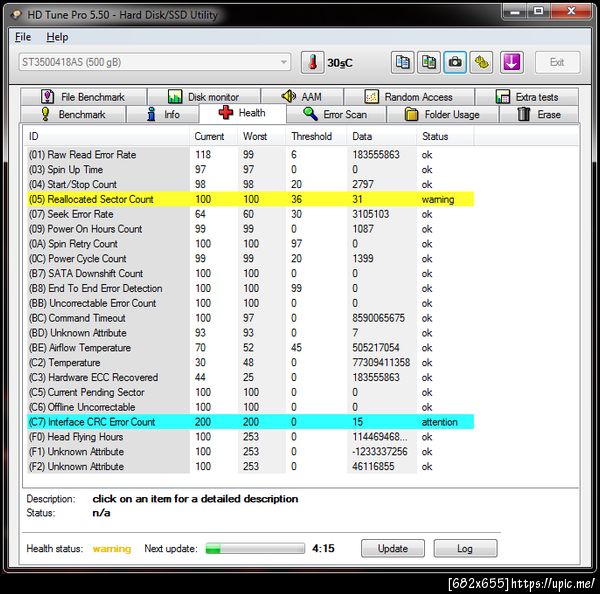Switch to the Extra tests tab
The image size is (600, 594).
527,97
